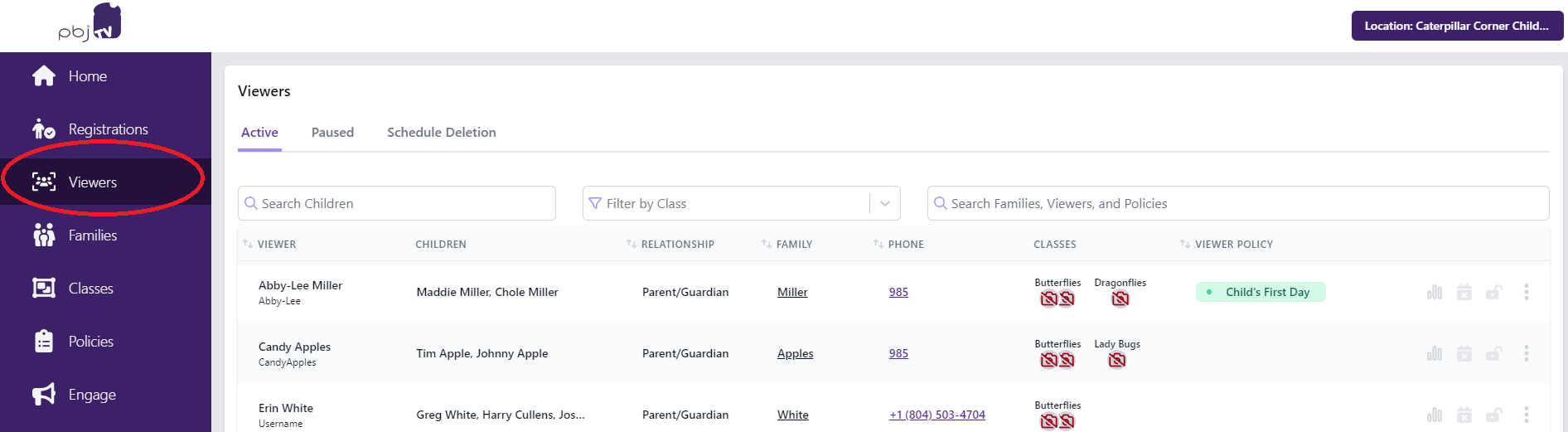The width and height of the screenshot is (1568, 432).
Task: Open the Engage megaphone icon
Action: point(44,395)
